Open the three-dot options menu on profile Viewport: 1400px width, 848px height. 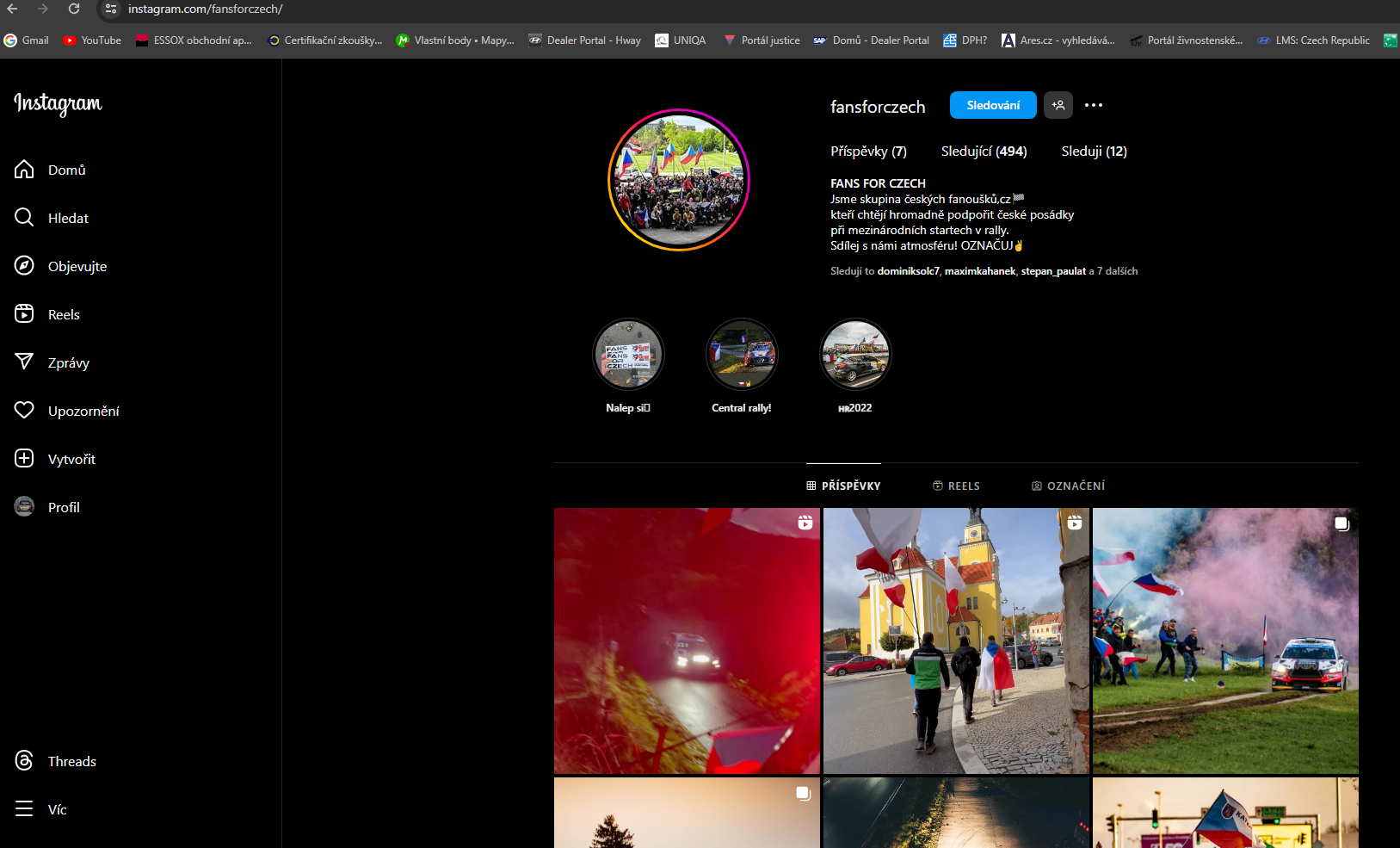coord(1094,105)
